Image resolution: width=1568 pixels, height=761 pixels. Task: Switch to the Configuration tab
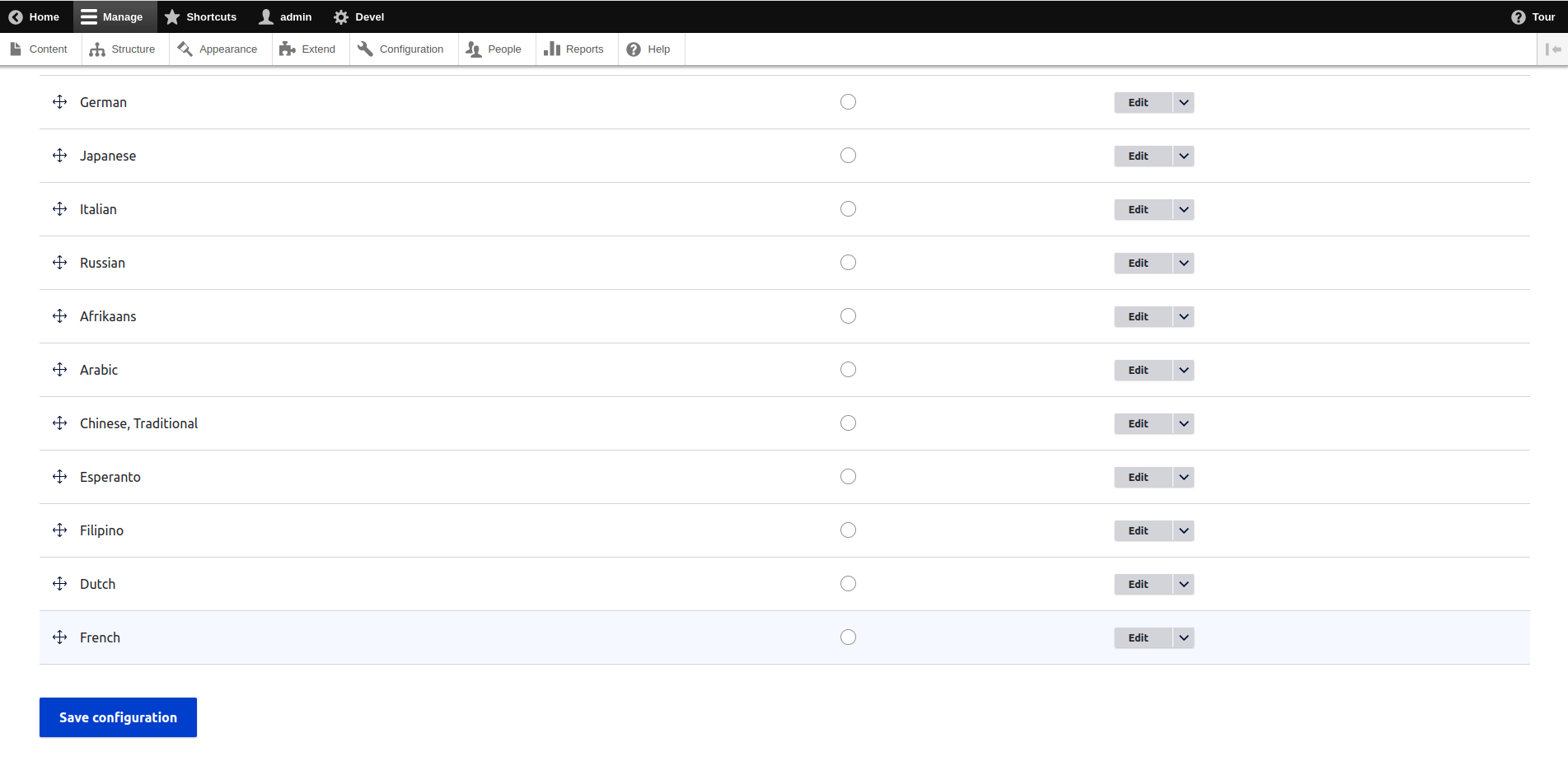tap(401, 49)
